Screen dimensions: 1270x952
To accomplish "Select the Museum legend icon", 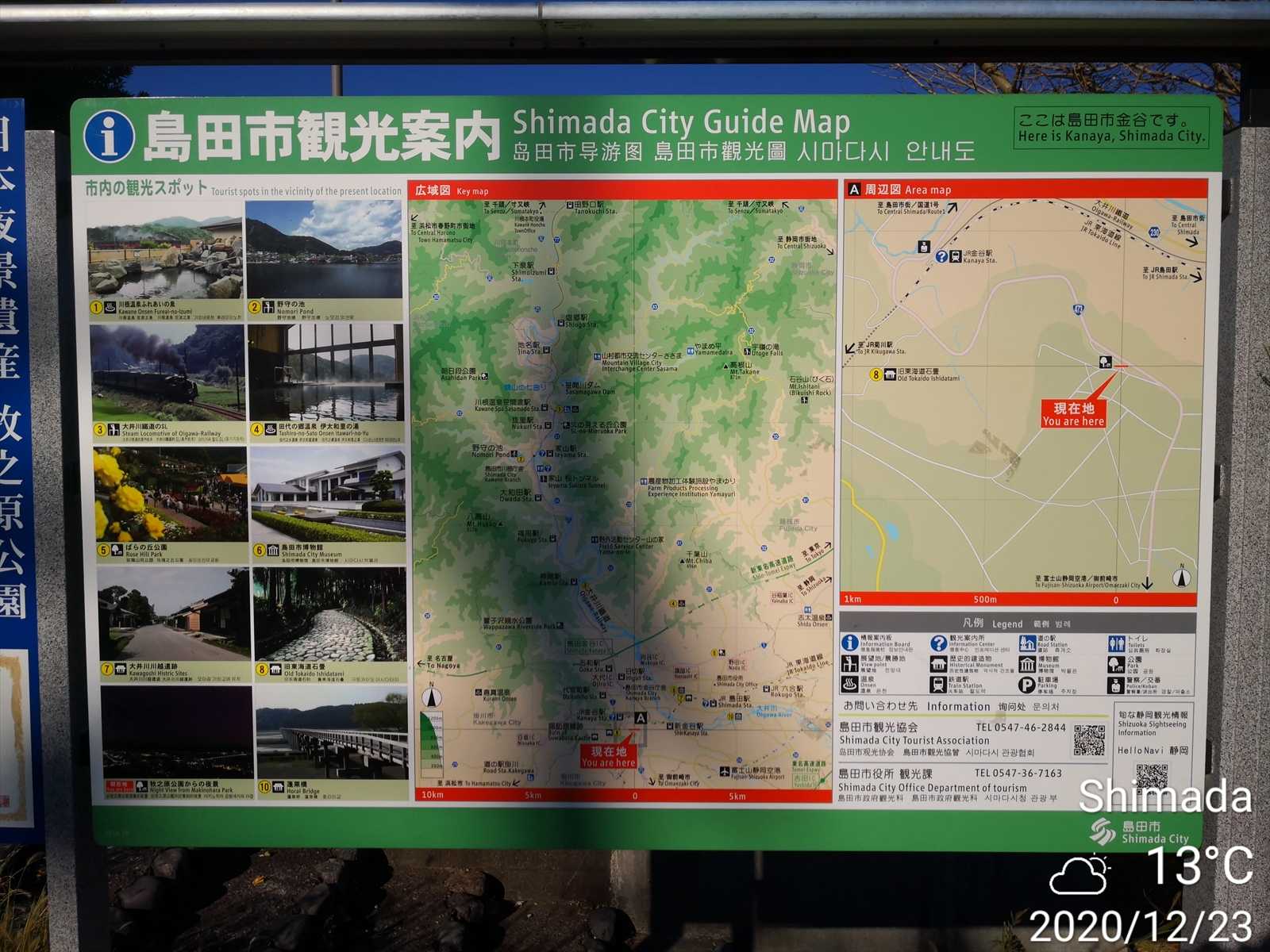I will (1027, 664).
